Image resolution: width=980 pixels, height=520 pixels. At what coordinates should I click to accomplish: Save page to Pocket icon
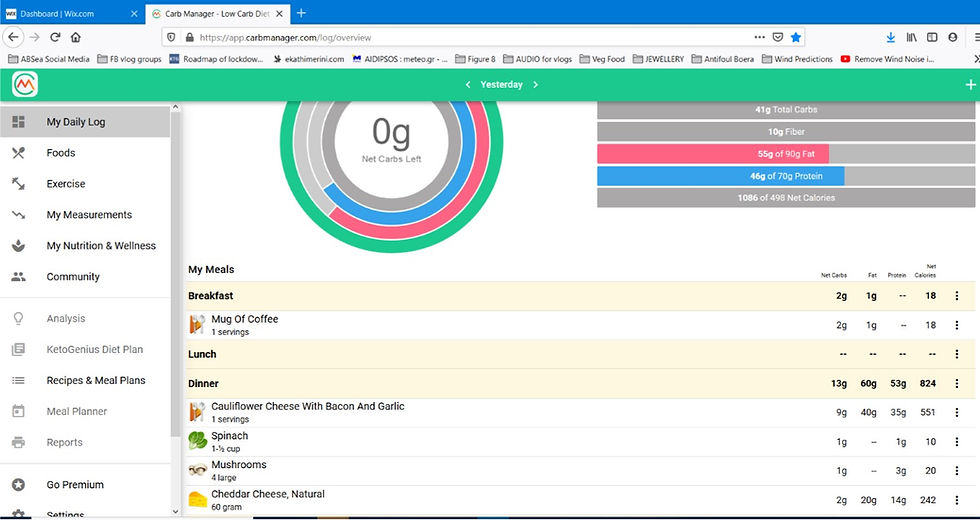[x=778, y=38]
